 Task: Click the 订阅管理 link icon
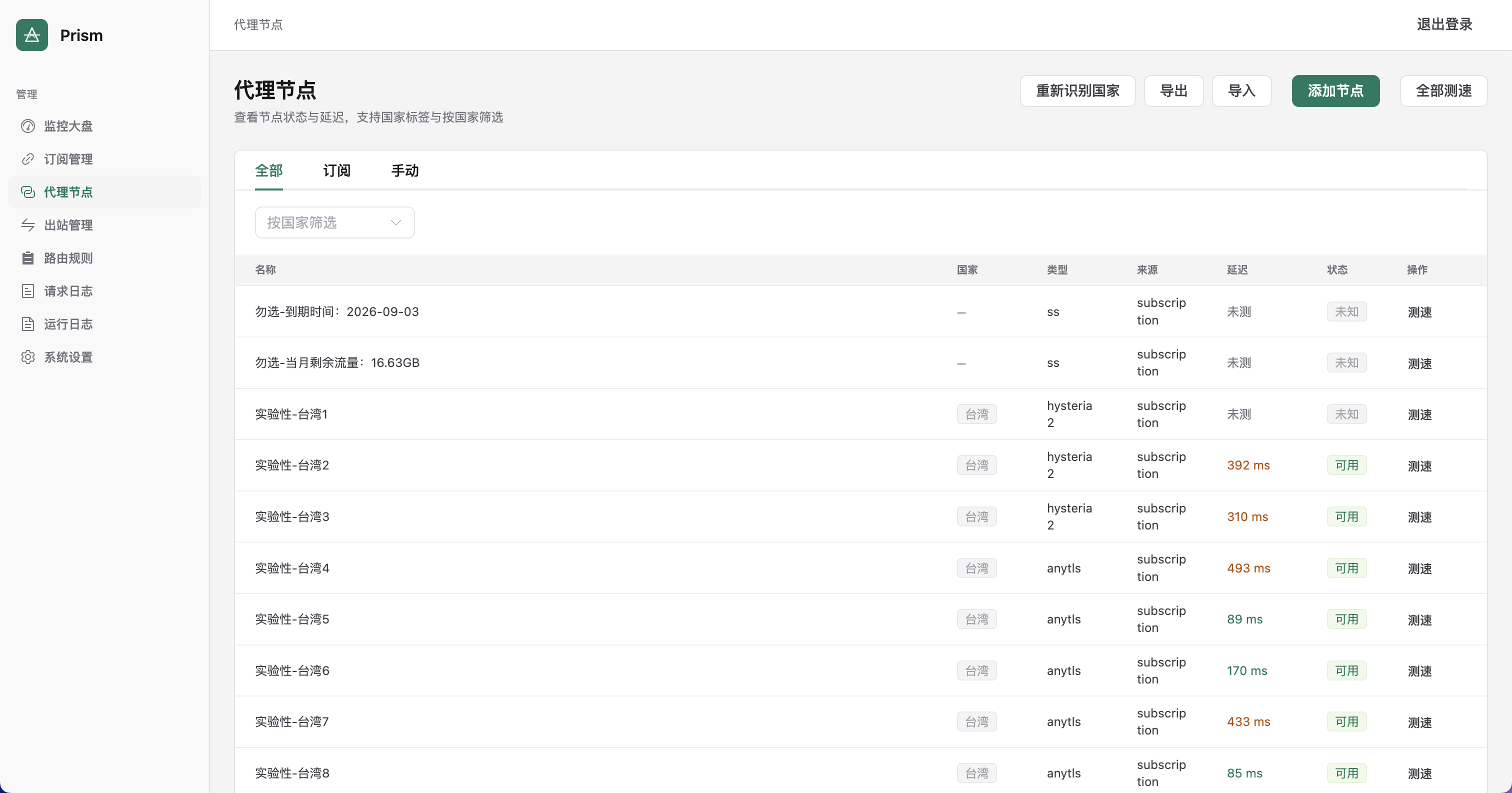pos(27,159)
